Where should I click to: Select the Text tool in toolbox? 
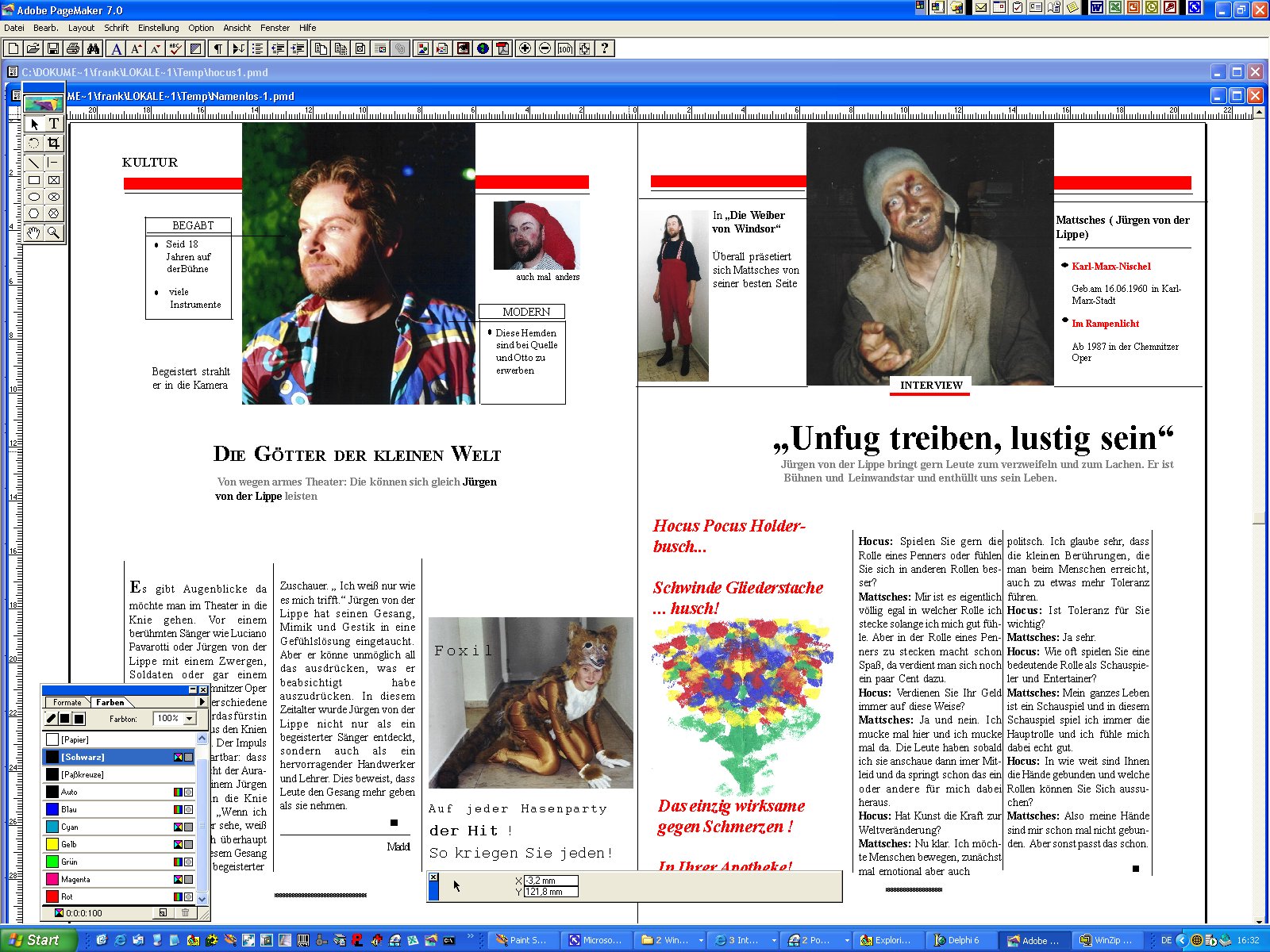(x=53, y=124)
